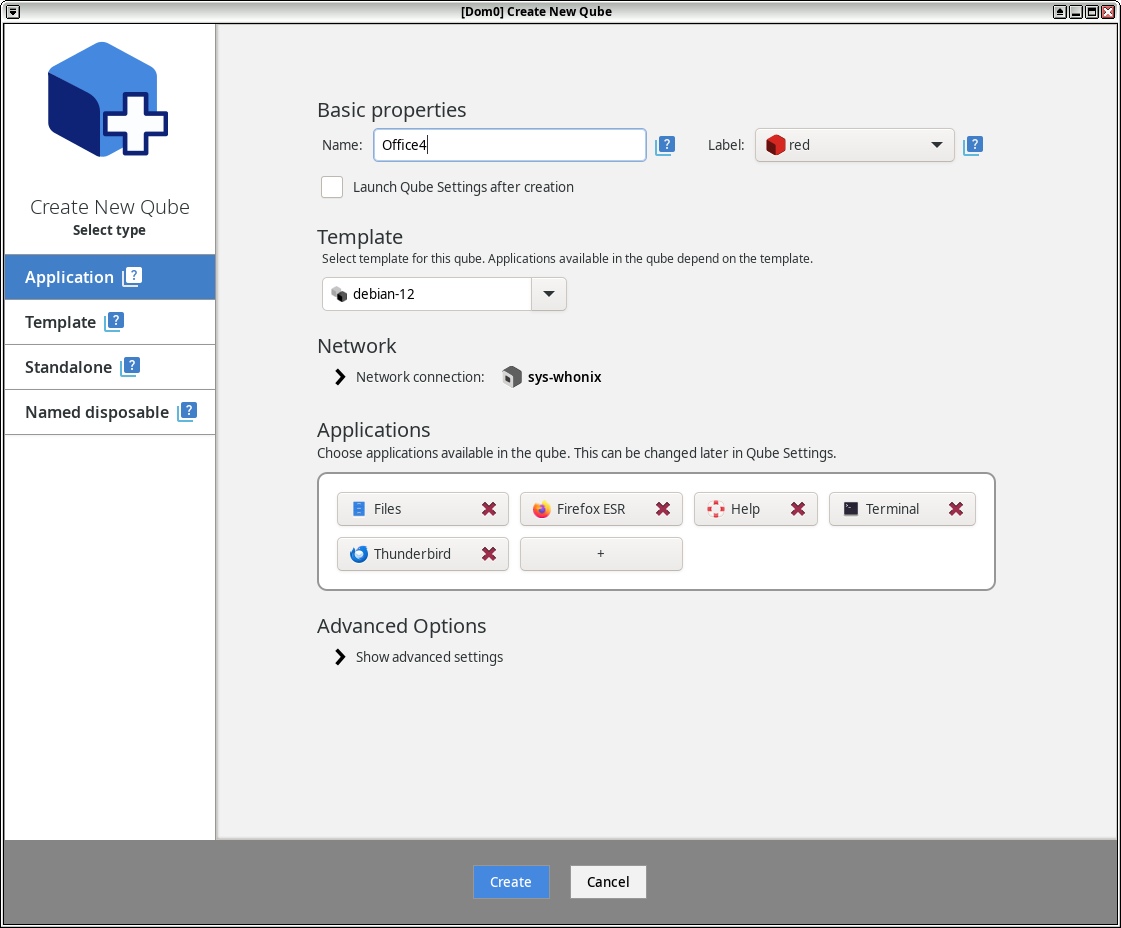Select Application qube type
The width and height of the screenshot is (1121, 928).
pos(110,277)
